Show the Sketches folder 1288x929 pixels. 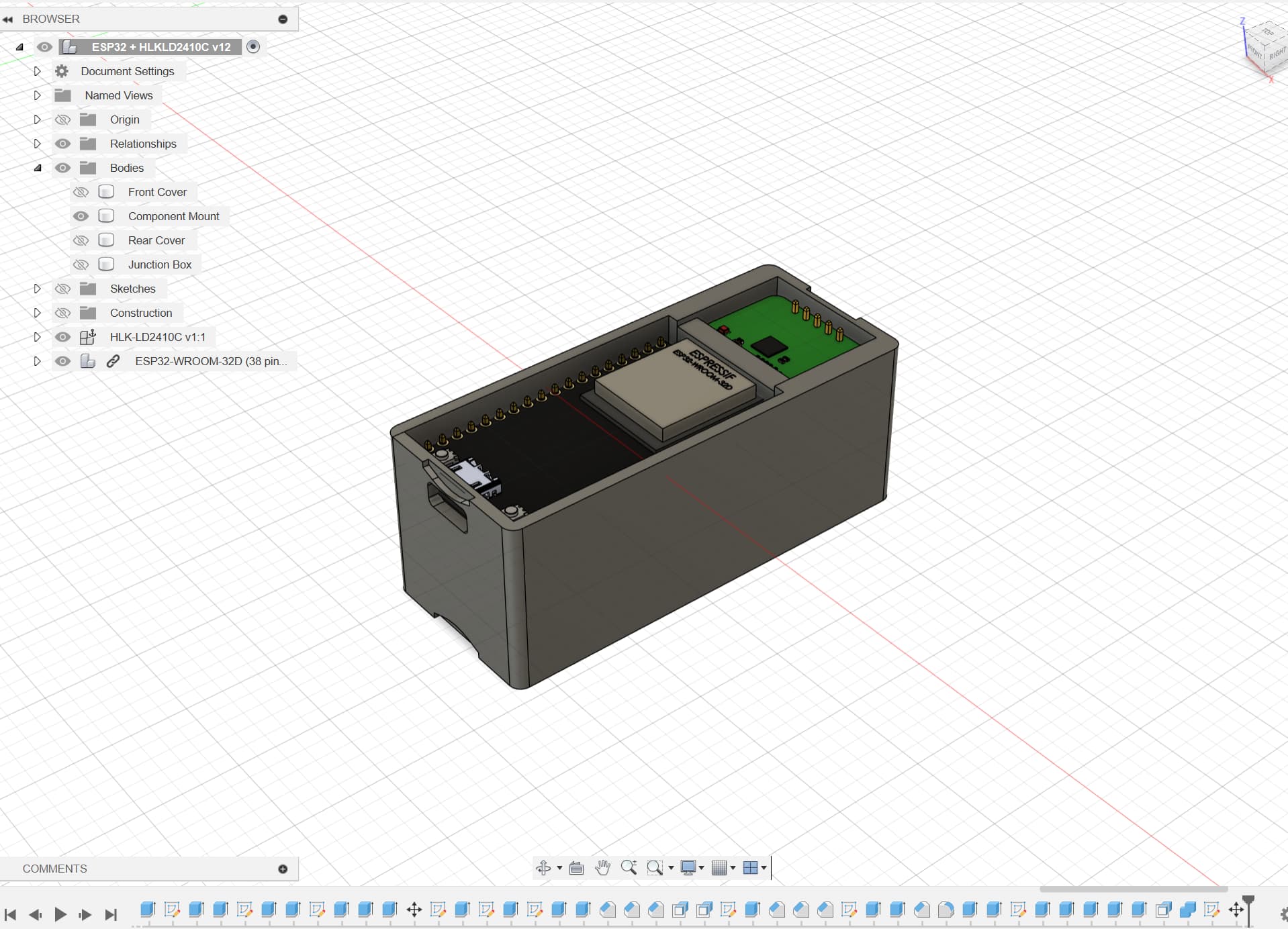[62, 289]
